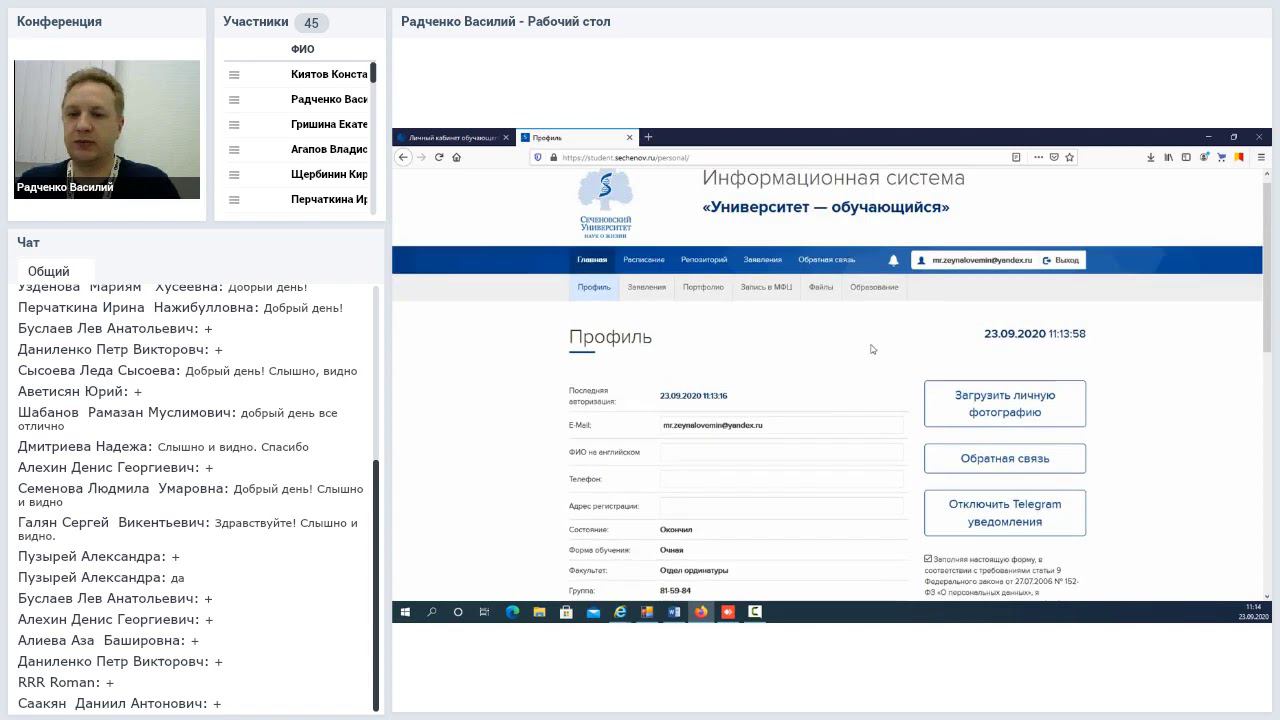Image resolution: width=1280 pixels, height=720 pixels.
Task: Reload the Sechenov profile page
Action: pos(438,157)
